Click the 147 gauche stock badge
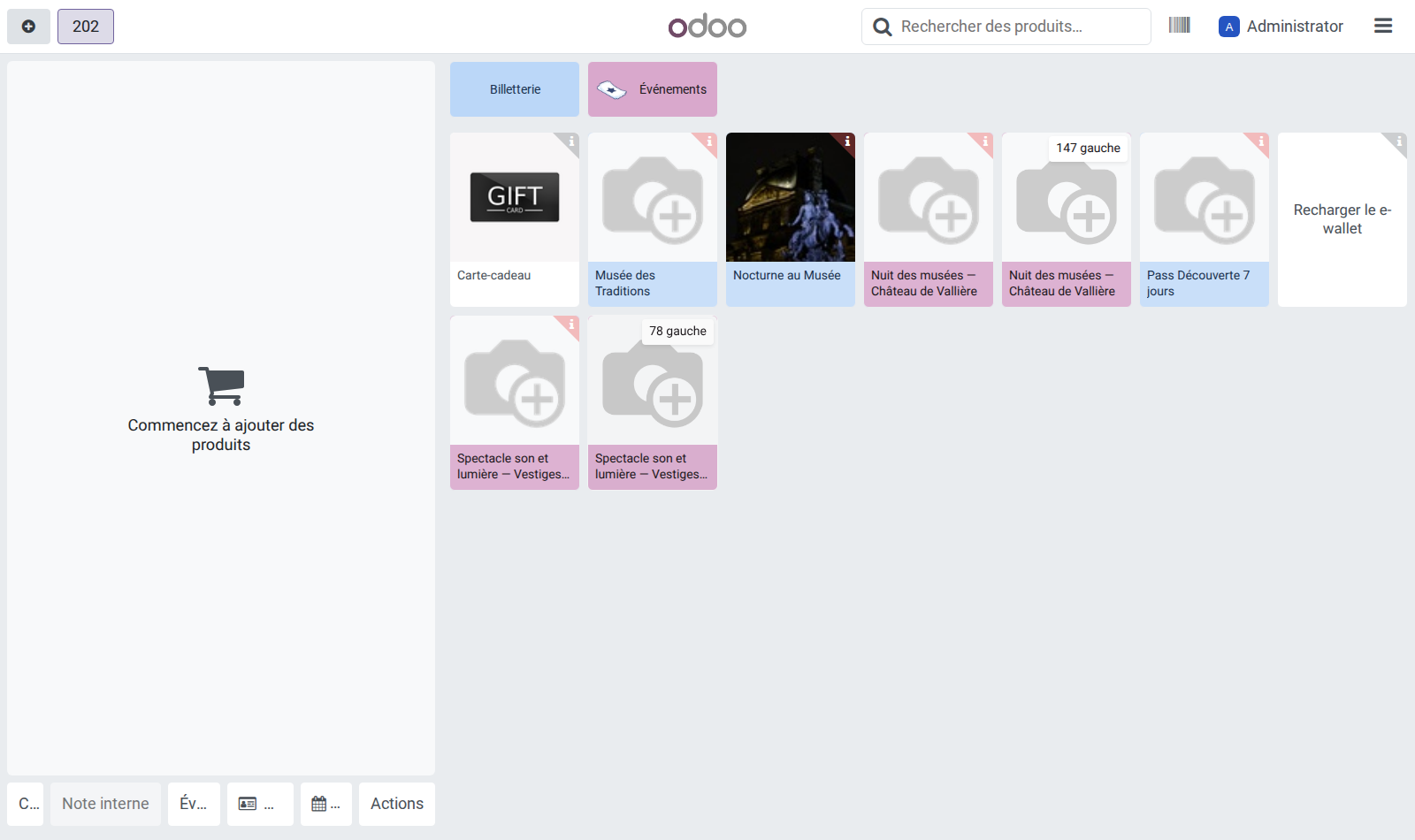Viewport: 1415px width, 840px height. pyautogui.click(x=1088, y=148)
